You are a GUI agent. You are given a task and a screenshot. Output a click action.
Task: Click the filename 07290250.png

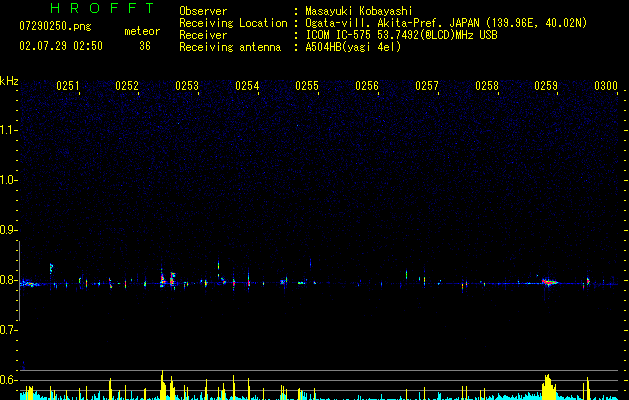point(55,27)
